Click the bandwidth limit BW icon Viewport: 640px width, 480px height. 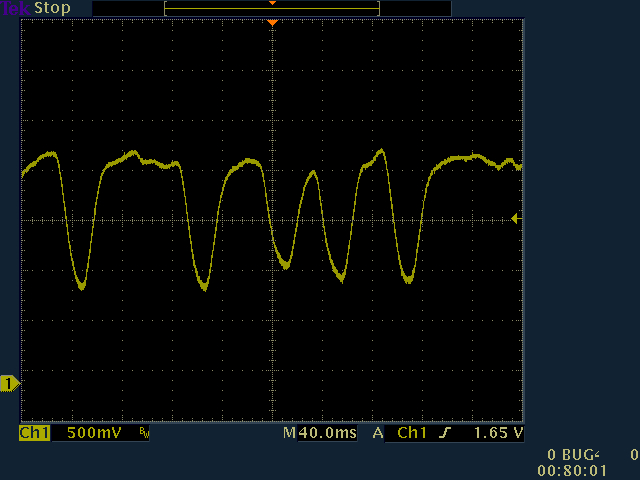pos(144,433)
